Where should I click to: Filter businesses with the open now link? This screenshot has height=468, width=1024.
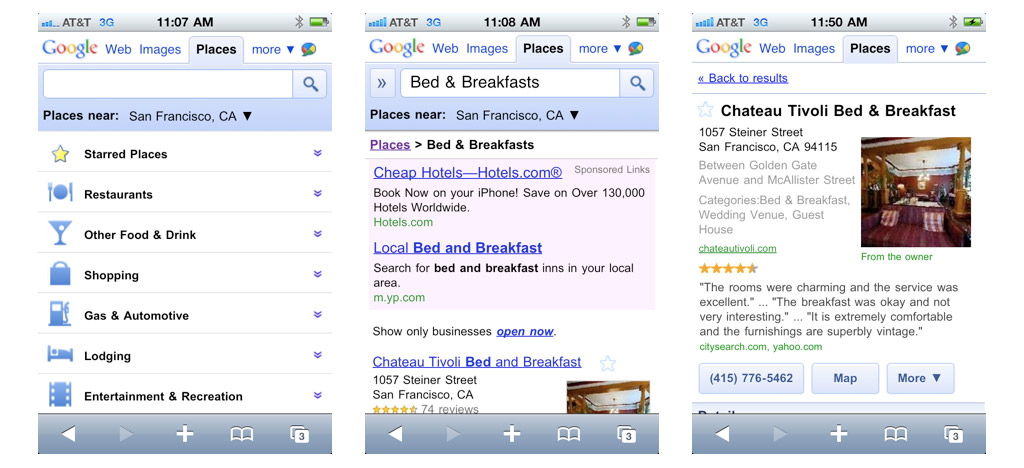[x=524, y=331]
